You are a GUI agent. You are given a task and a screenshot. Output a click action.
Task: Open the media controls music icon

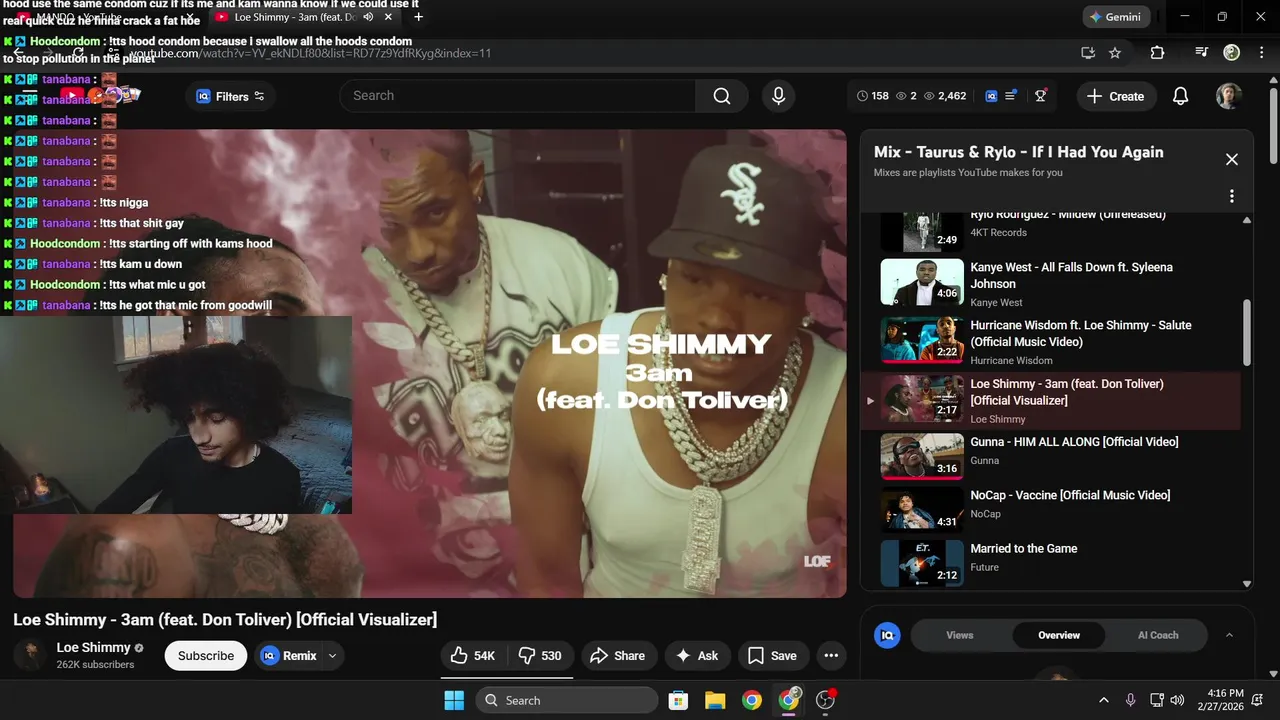tap(1202, 53)
